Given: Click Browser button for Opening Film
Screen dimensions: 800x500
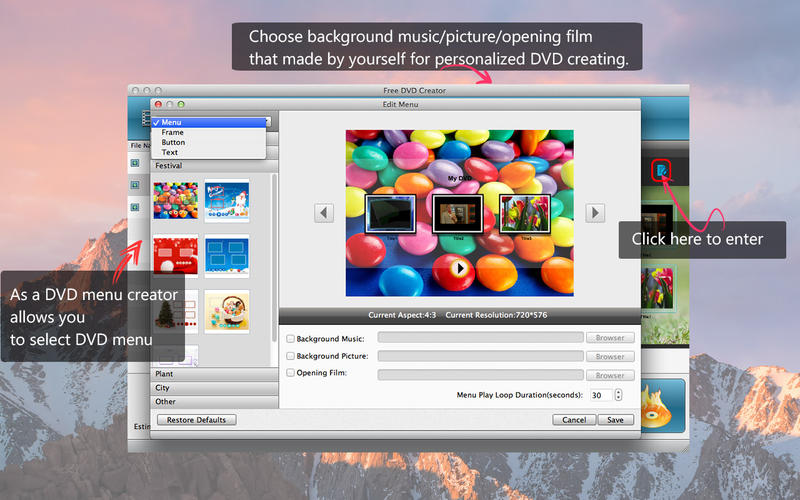Looking at the screenshot, I should tap(610, 375).
